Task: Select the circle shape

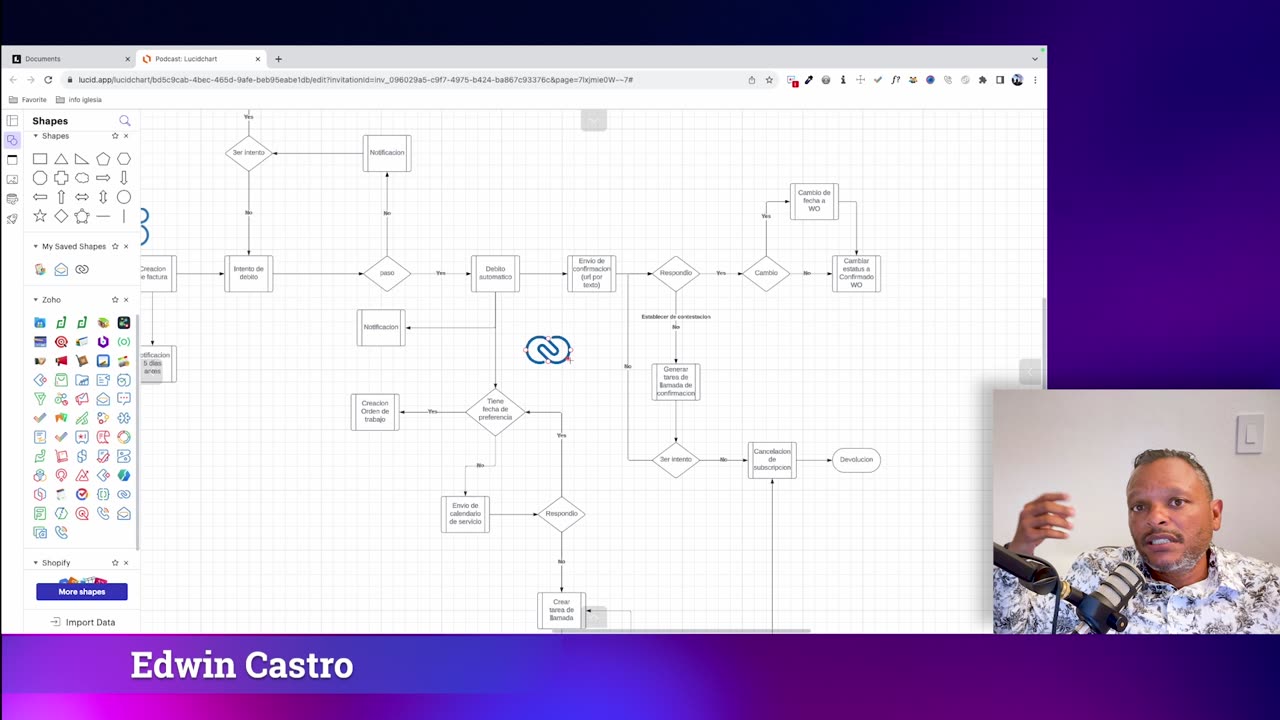Action: click(124, 197)
